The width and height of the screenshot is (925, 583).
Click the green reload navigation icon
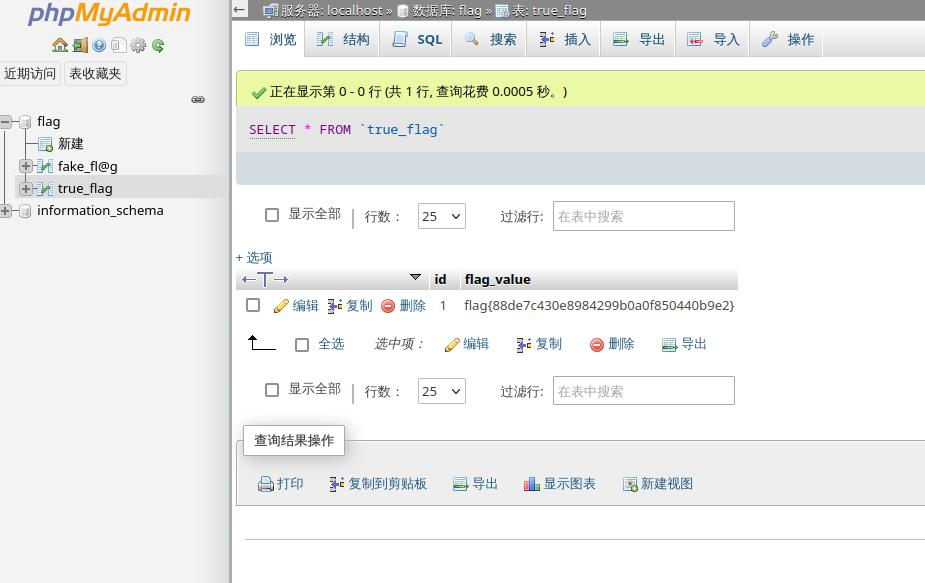pos(158,45)
